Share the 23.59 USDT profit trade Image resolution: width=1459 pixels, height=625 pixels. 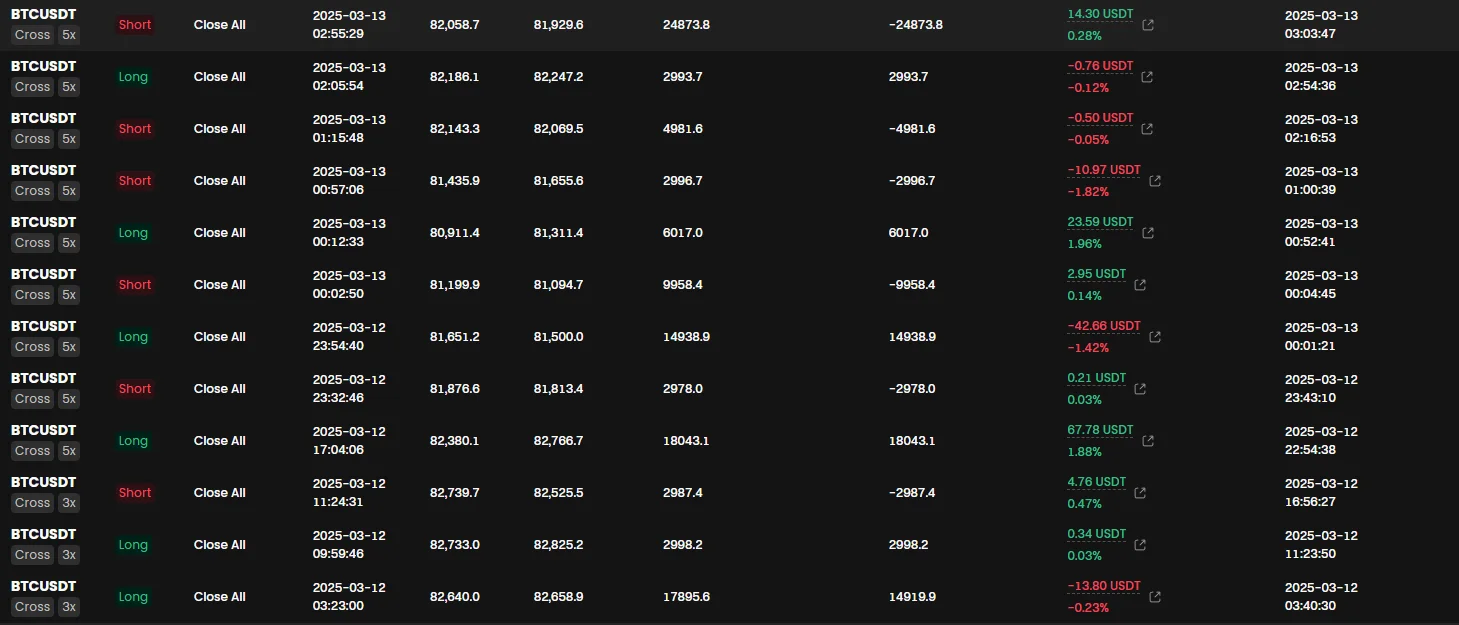[x=1148, y=233]
